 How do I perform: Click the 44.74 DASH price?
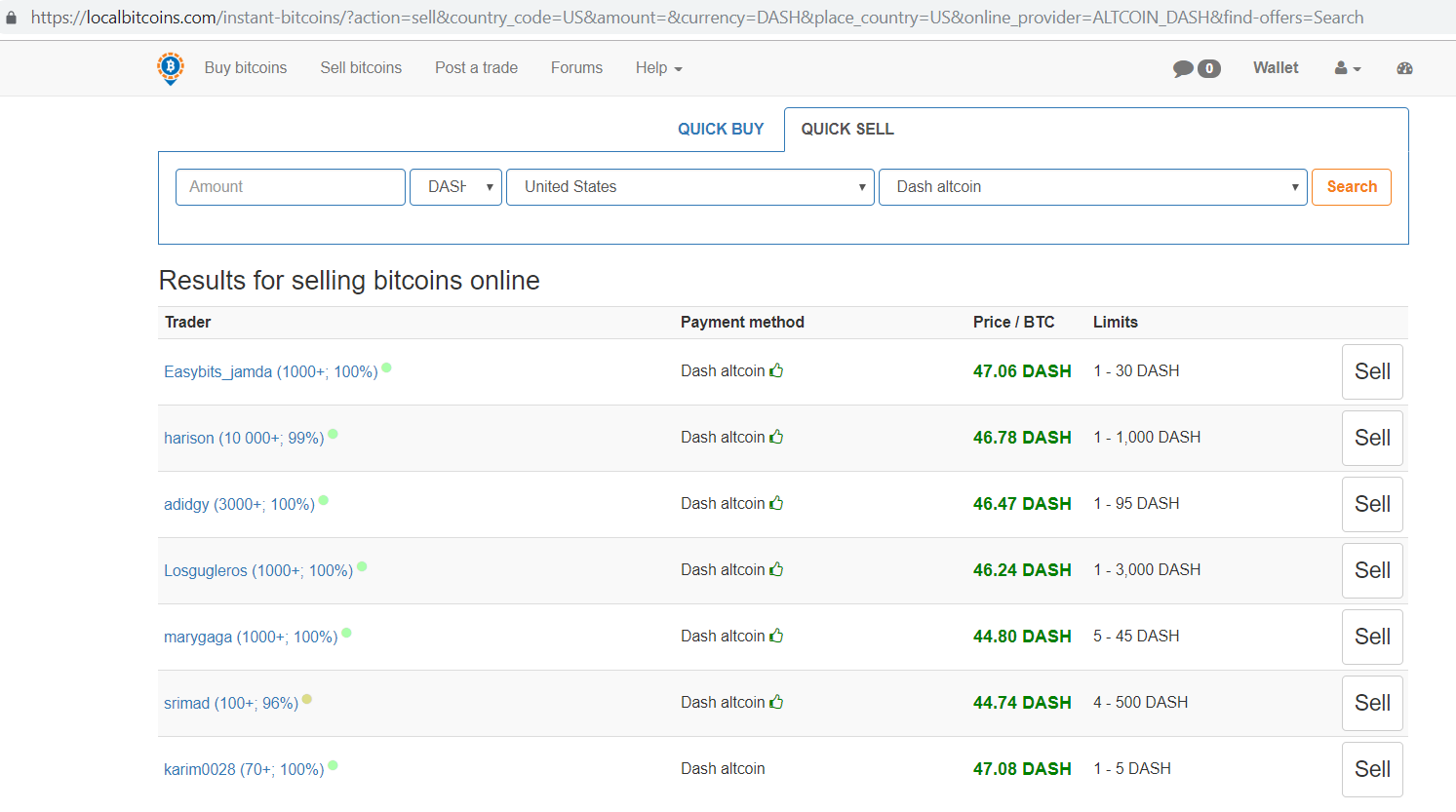click(1022, 703)
